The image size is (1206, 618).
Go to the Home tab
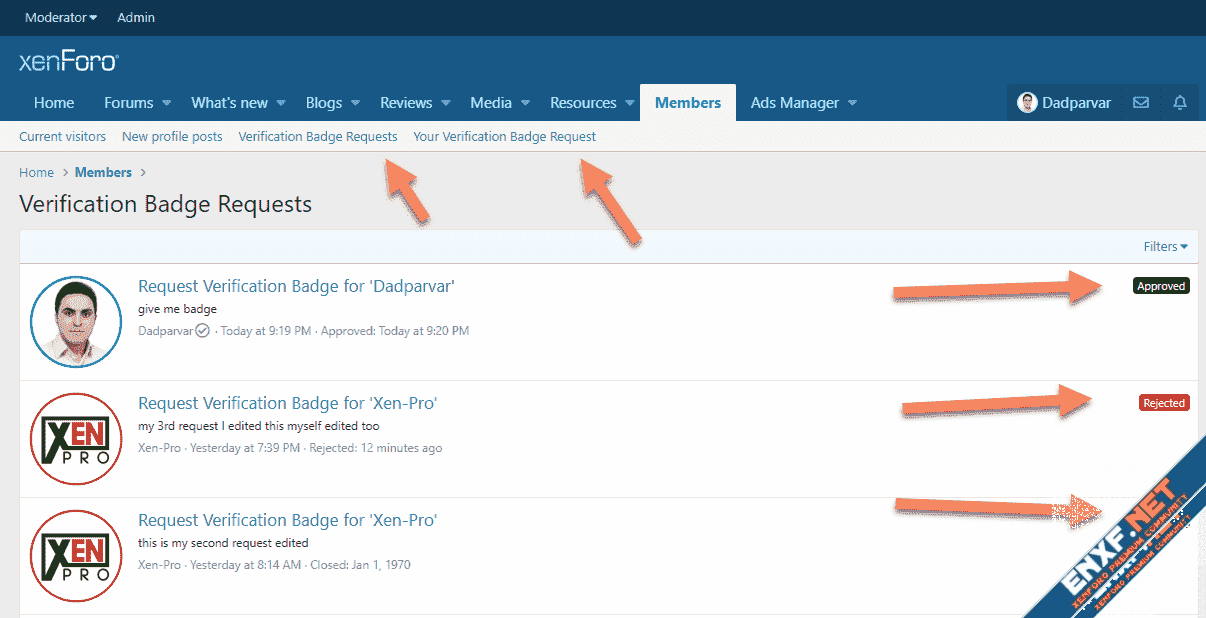[x=54, y=102]
